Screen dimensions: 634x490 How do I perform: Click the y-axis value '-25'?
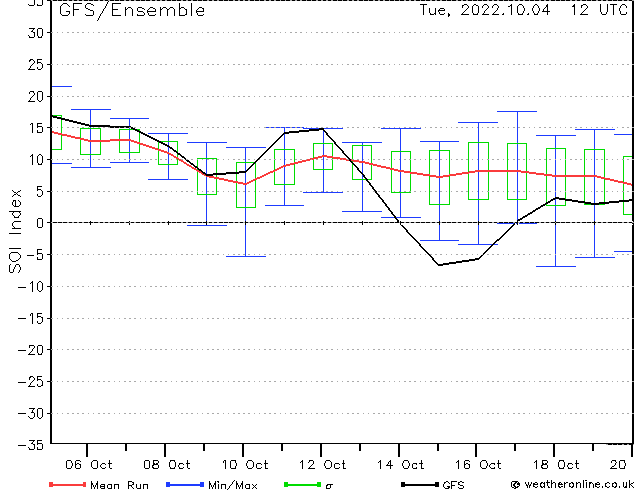[x=31, y=381]
